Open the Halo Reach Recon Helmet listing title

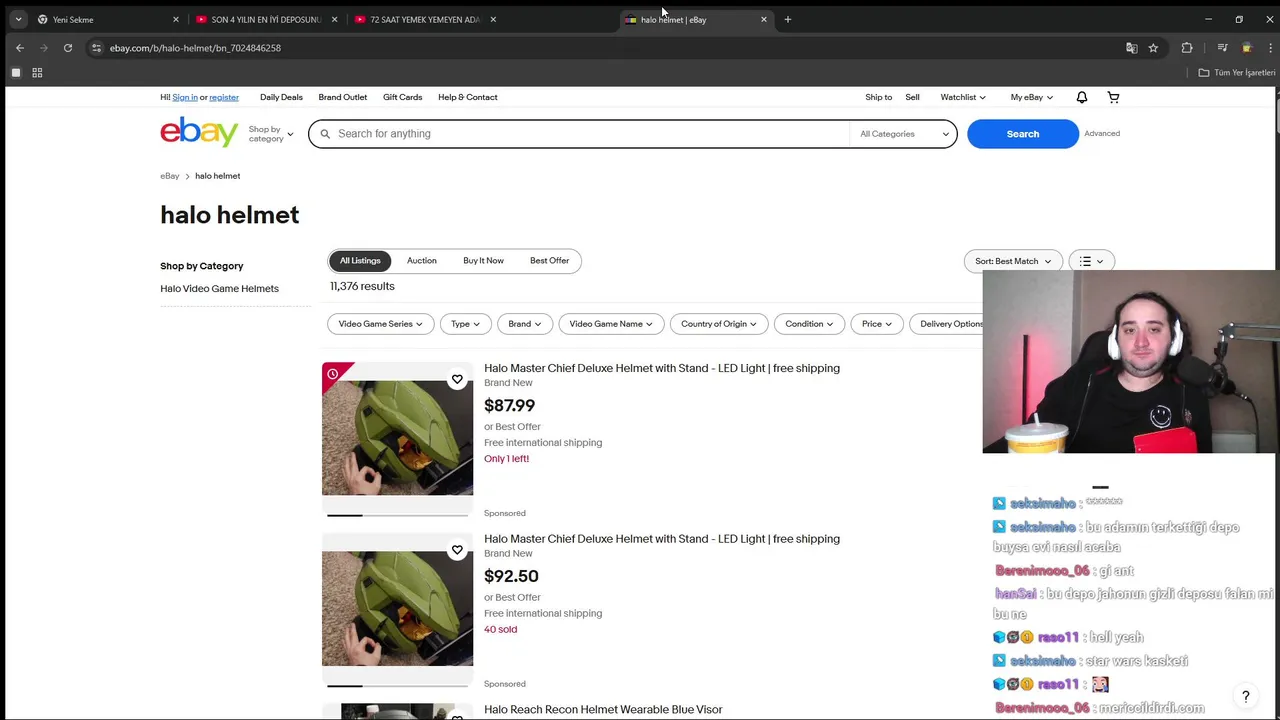603,710
